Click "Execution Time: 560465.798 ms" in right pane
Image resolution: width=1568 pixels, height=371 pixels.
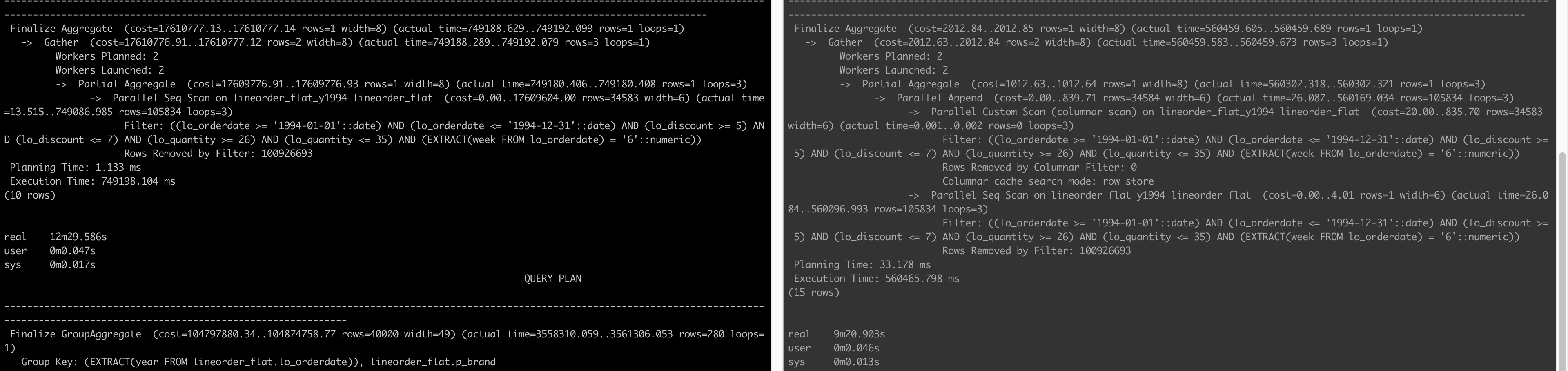tap(877, 278)
